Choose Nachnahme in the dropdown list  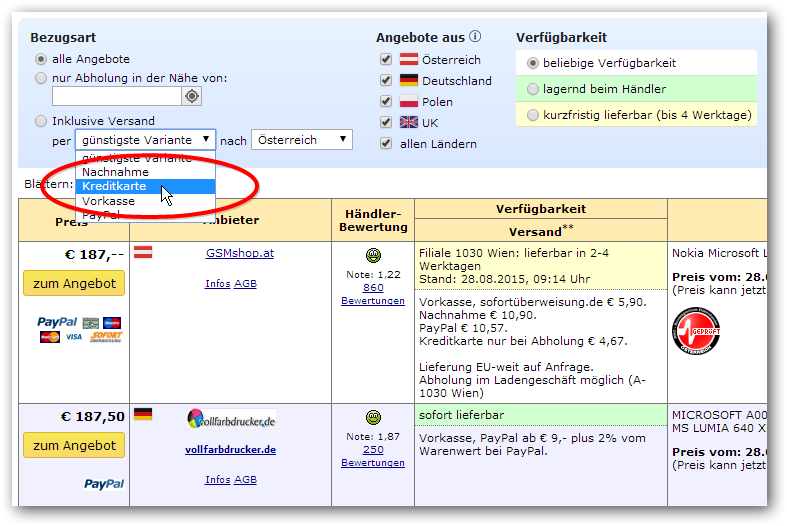click(x=146, y=172)
